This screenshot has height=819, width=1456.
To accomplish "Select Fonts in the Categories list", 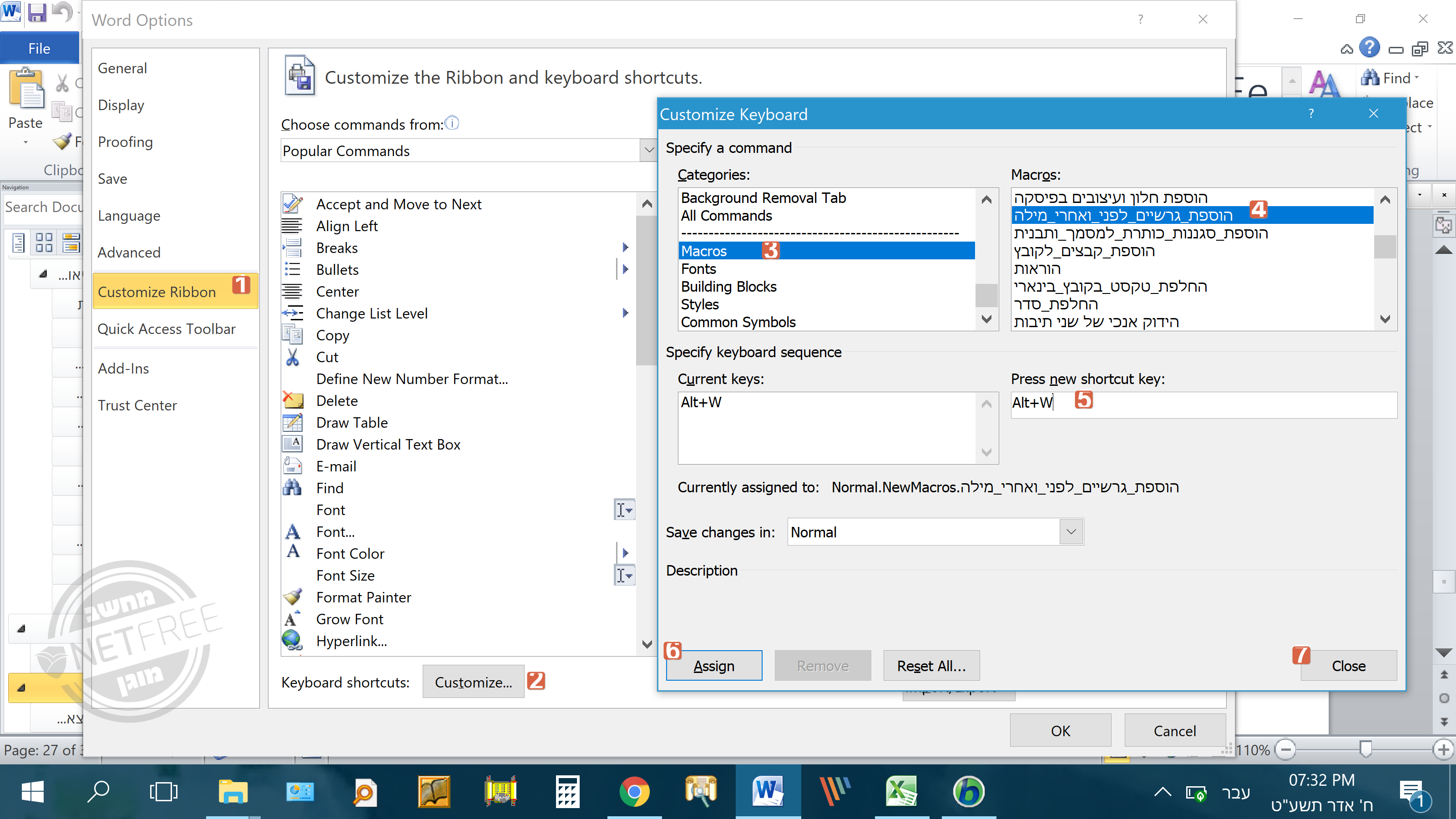I will [698, 269].
